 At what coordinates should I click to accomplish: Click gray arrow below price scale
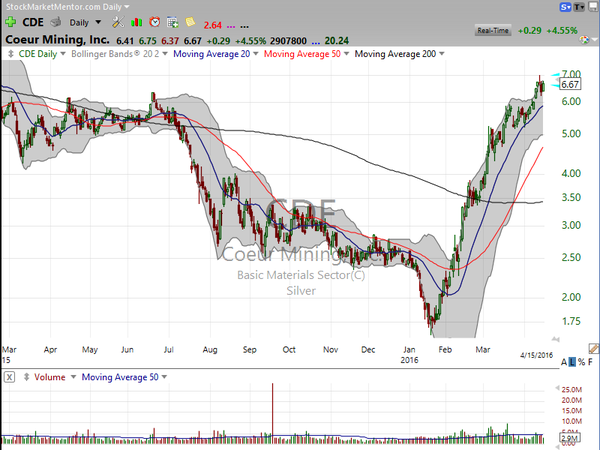point(555,339)
